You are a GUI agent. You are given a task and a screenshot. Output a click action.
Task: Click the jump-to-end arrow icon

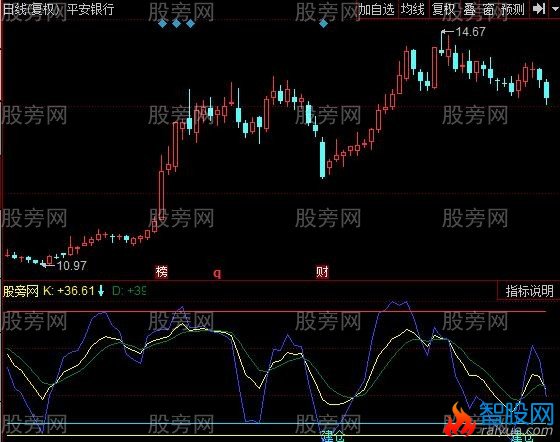pyautogui.click(x=539, y=9)
